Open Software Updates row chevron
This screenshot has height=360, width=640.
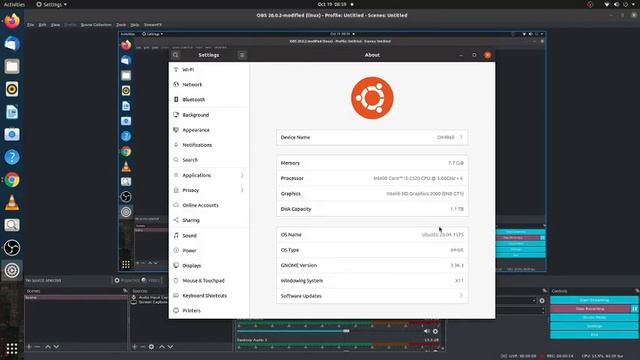tap(461, 296)
